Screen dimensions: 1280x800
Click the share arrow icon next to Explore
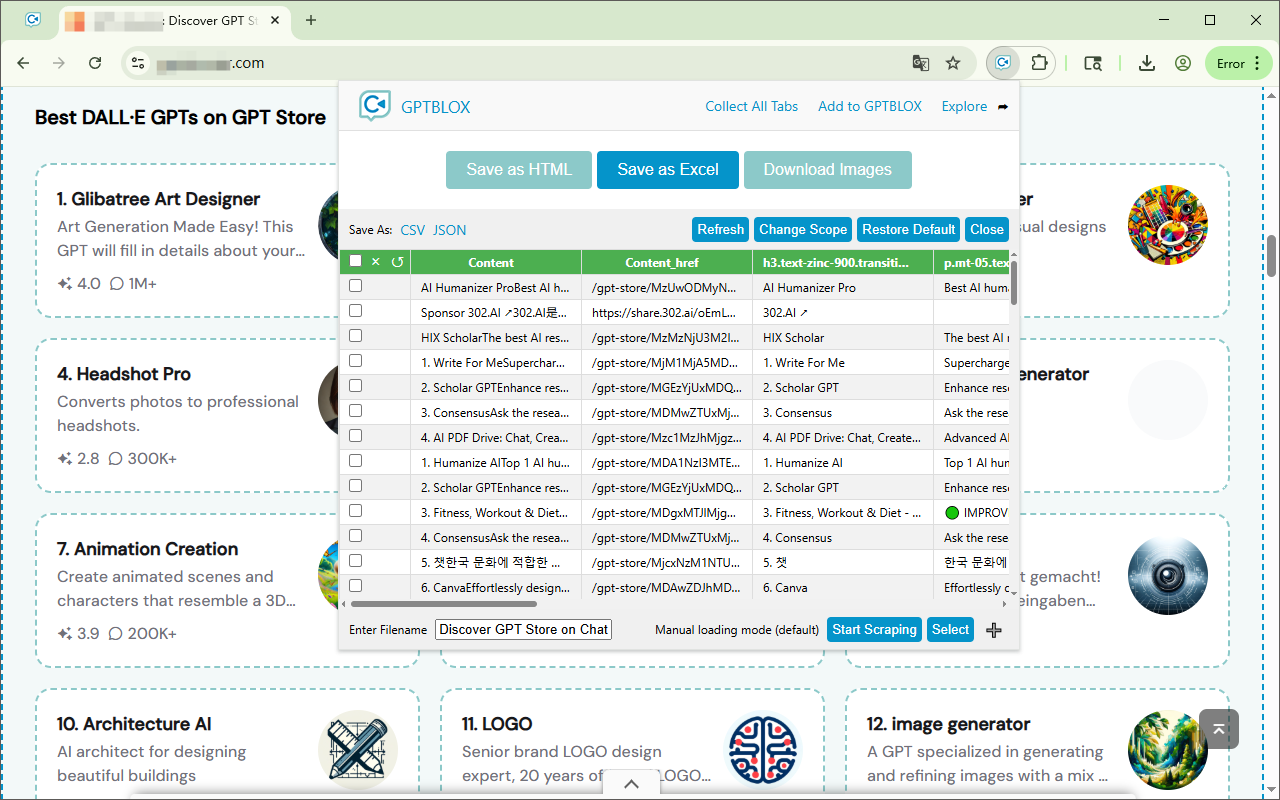[x=1003, y=107]
